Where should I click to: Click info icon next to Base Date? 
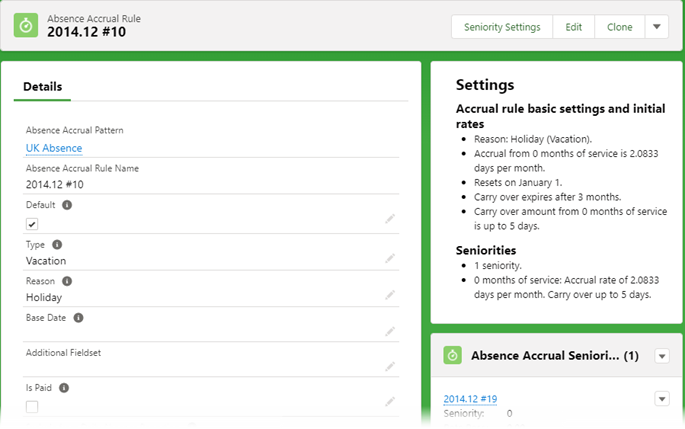(x=78, y=318)
